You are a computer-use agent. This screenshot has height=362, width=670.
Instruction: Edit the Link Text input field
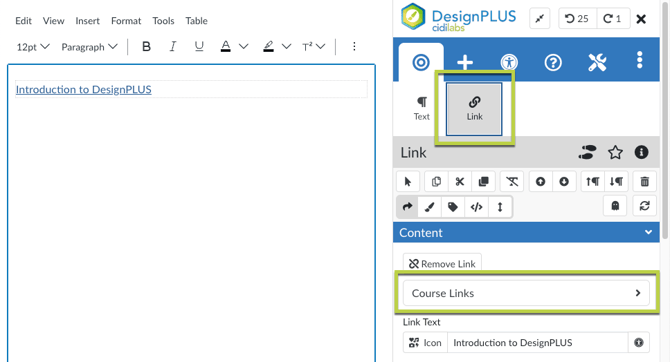(538, 343)
